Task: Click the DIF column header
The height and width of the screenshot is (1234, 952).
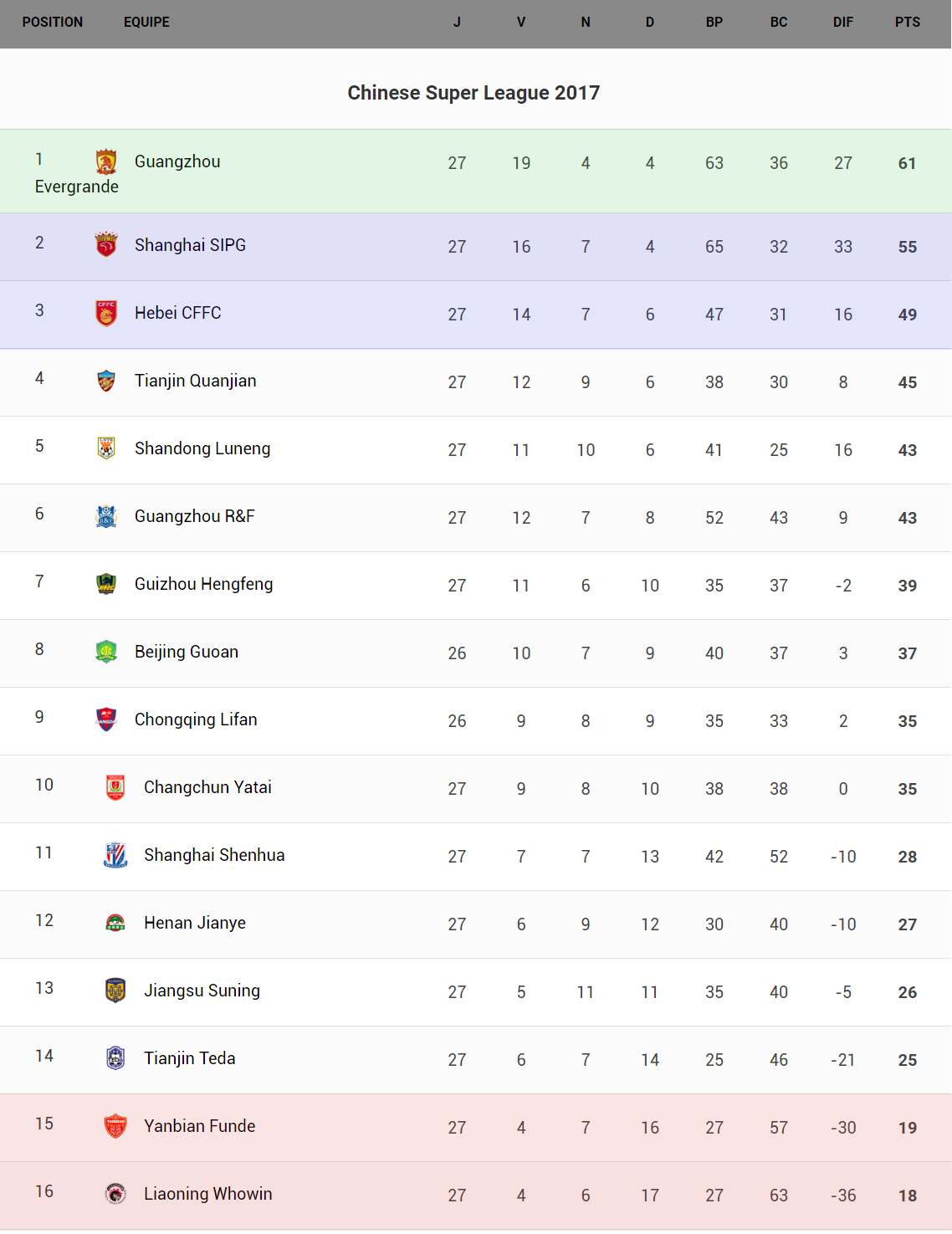Action: point(842,23)
